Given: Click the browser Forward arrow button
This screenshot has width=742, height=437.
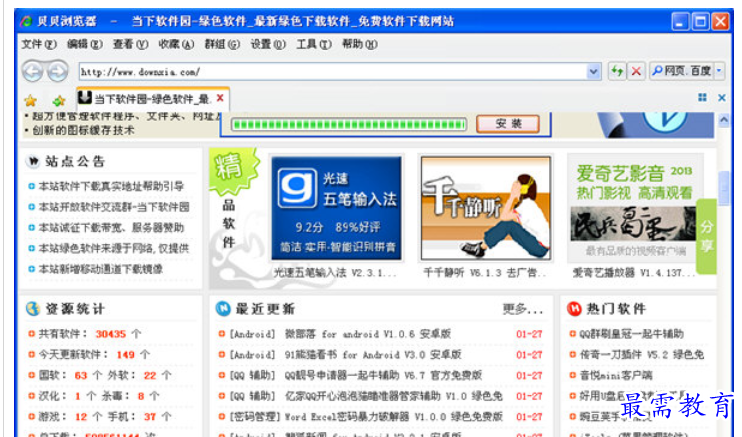Looking at the screenshot, I should tap(58, 72).
